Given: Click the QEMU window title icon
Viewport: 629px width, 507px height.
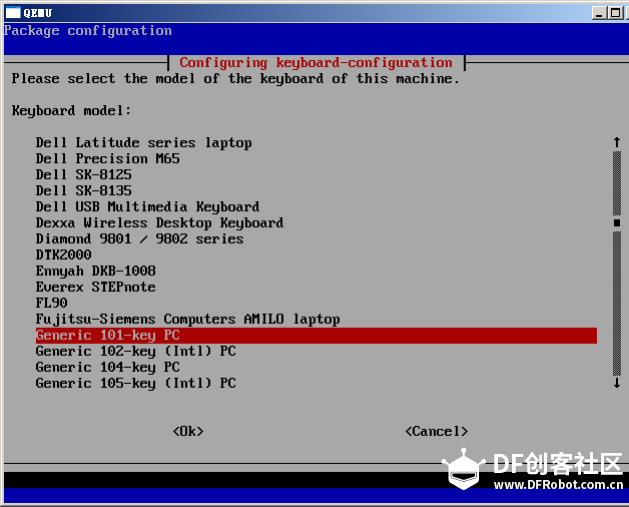Looking at the screenshot, I should (13, 12).
